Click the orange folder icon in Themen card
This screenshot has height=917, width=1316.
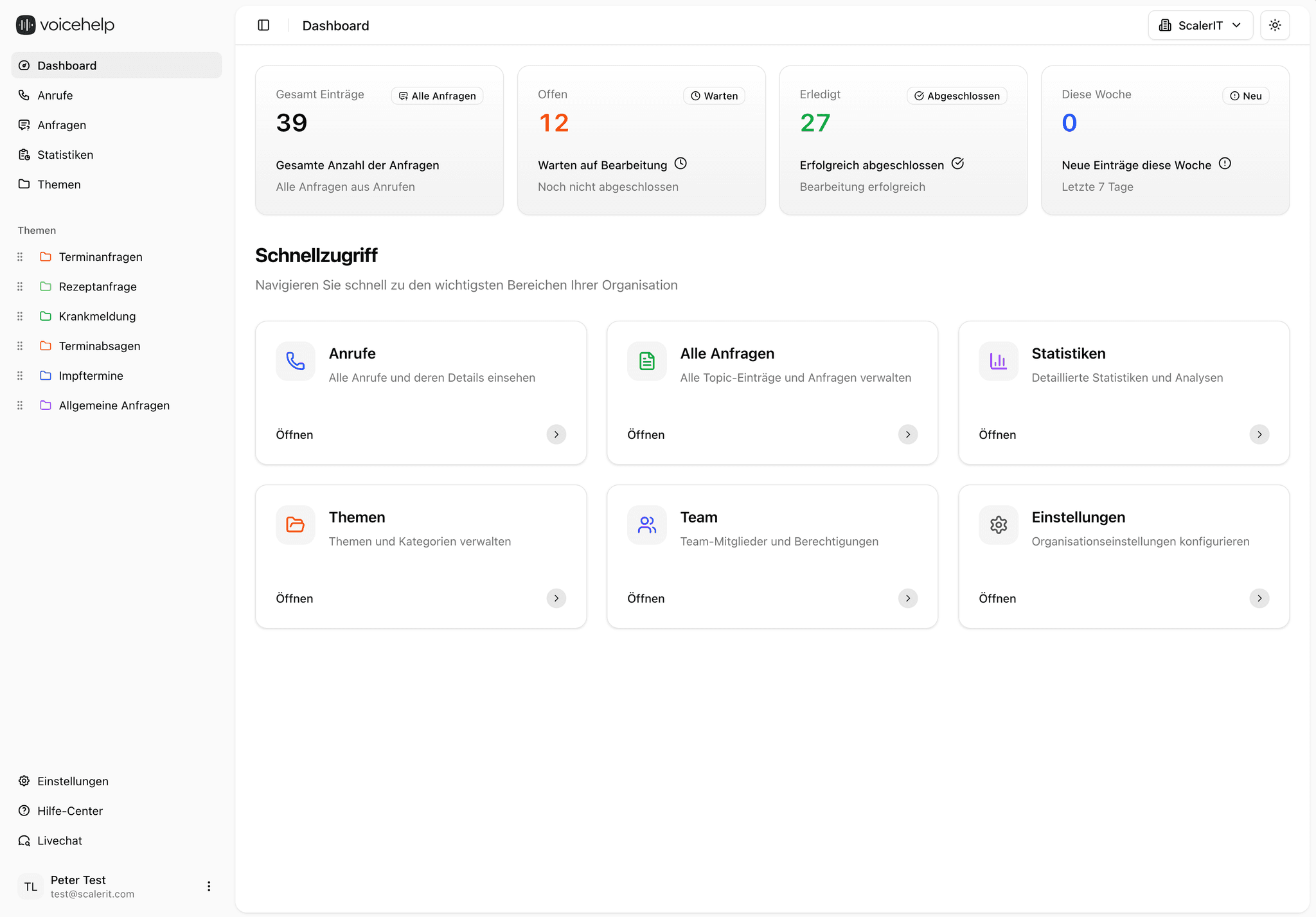tap(296, 525)
